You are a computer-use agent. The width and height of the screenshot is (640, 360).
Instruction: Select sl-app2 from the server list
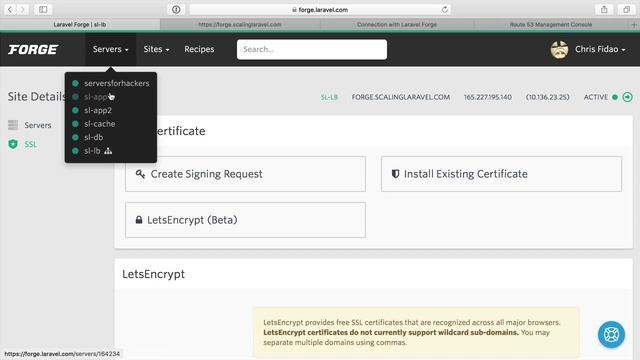coord(98,110)
